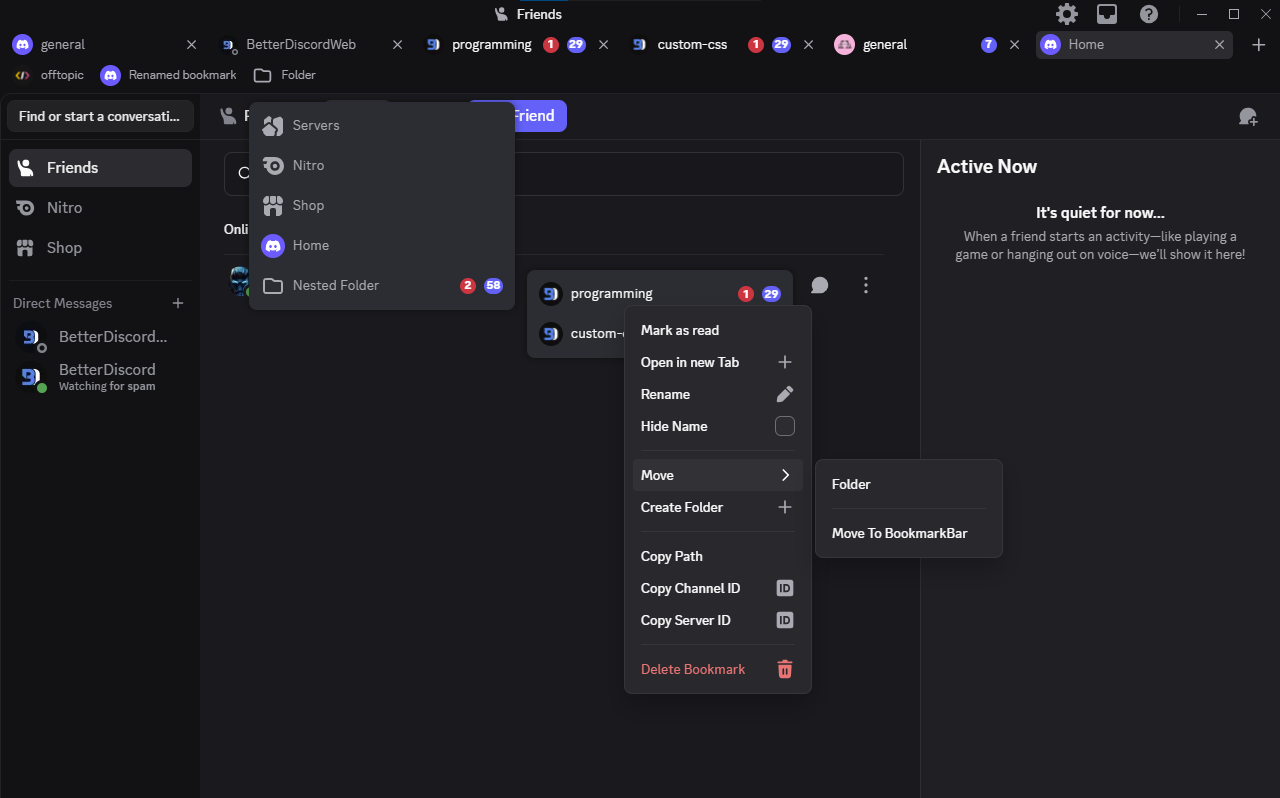Click the new group DM icon

pos(1248,117)
